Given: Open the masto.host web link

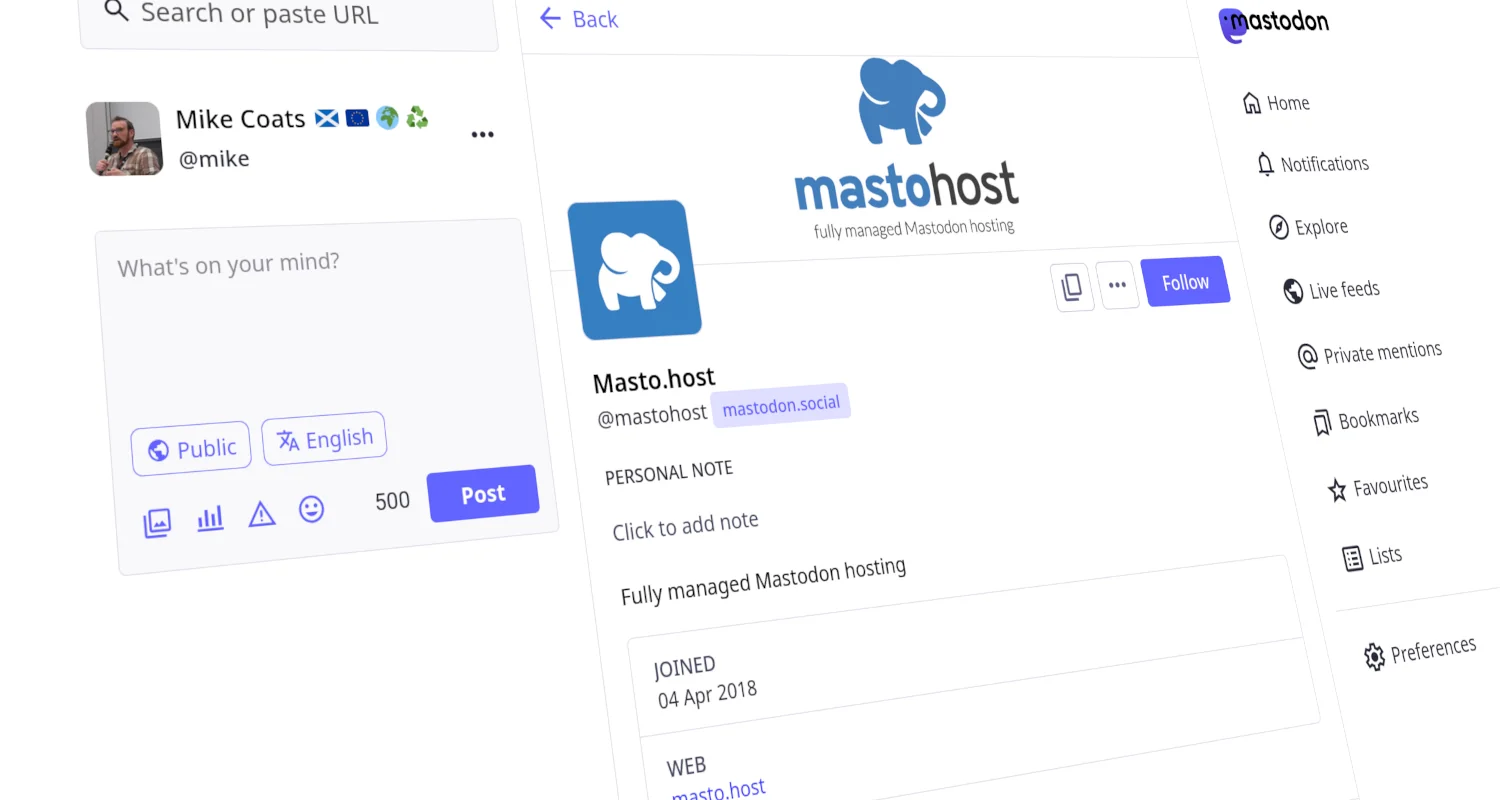Looking at the screenshot, I should pyautogui.click(x=718, y=792).
